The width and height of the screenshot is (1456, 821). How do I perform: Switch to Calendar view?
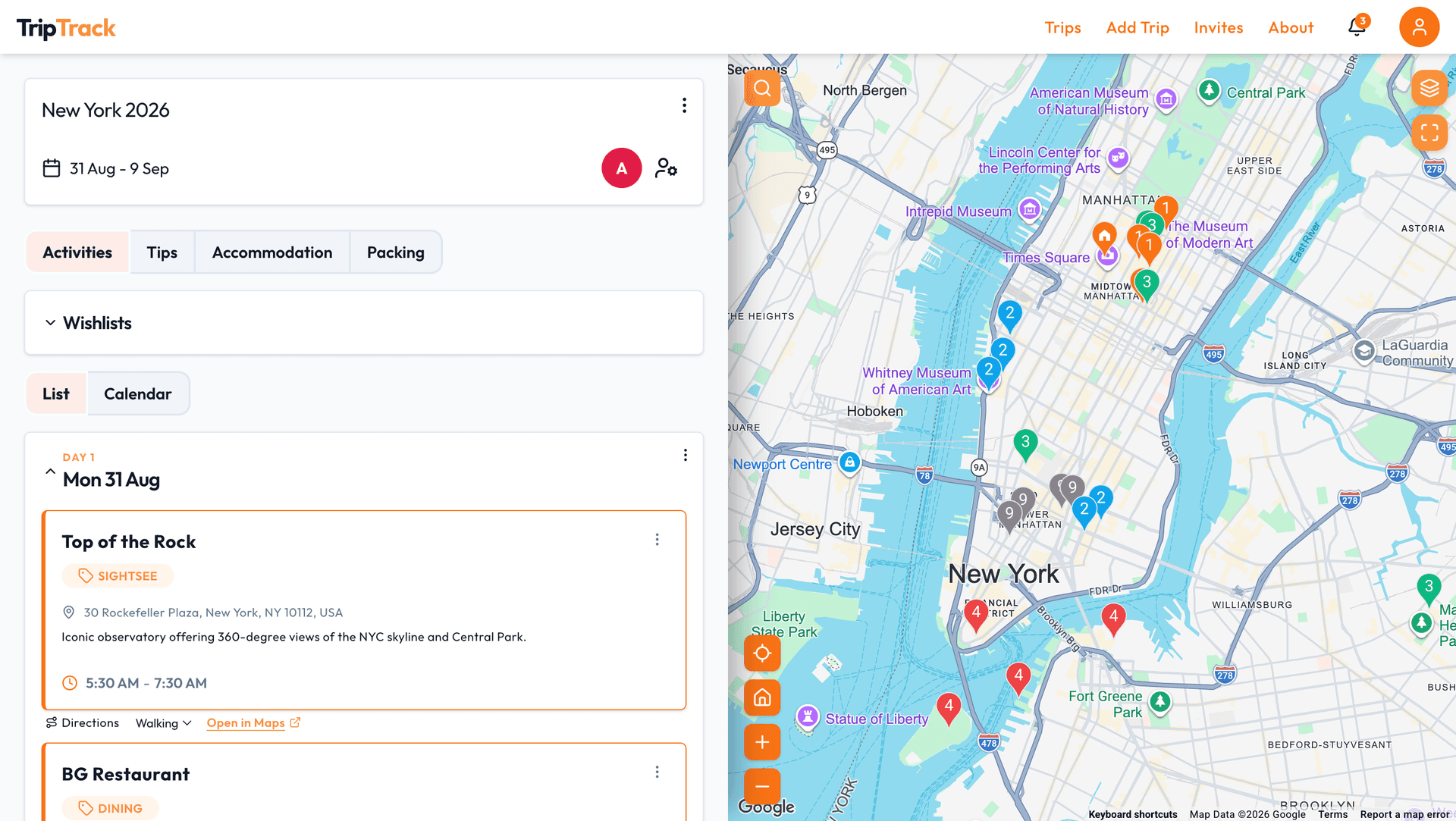(x=138, y=393)
